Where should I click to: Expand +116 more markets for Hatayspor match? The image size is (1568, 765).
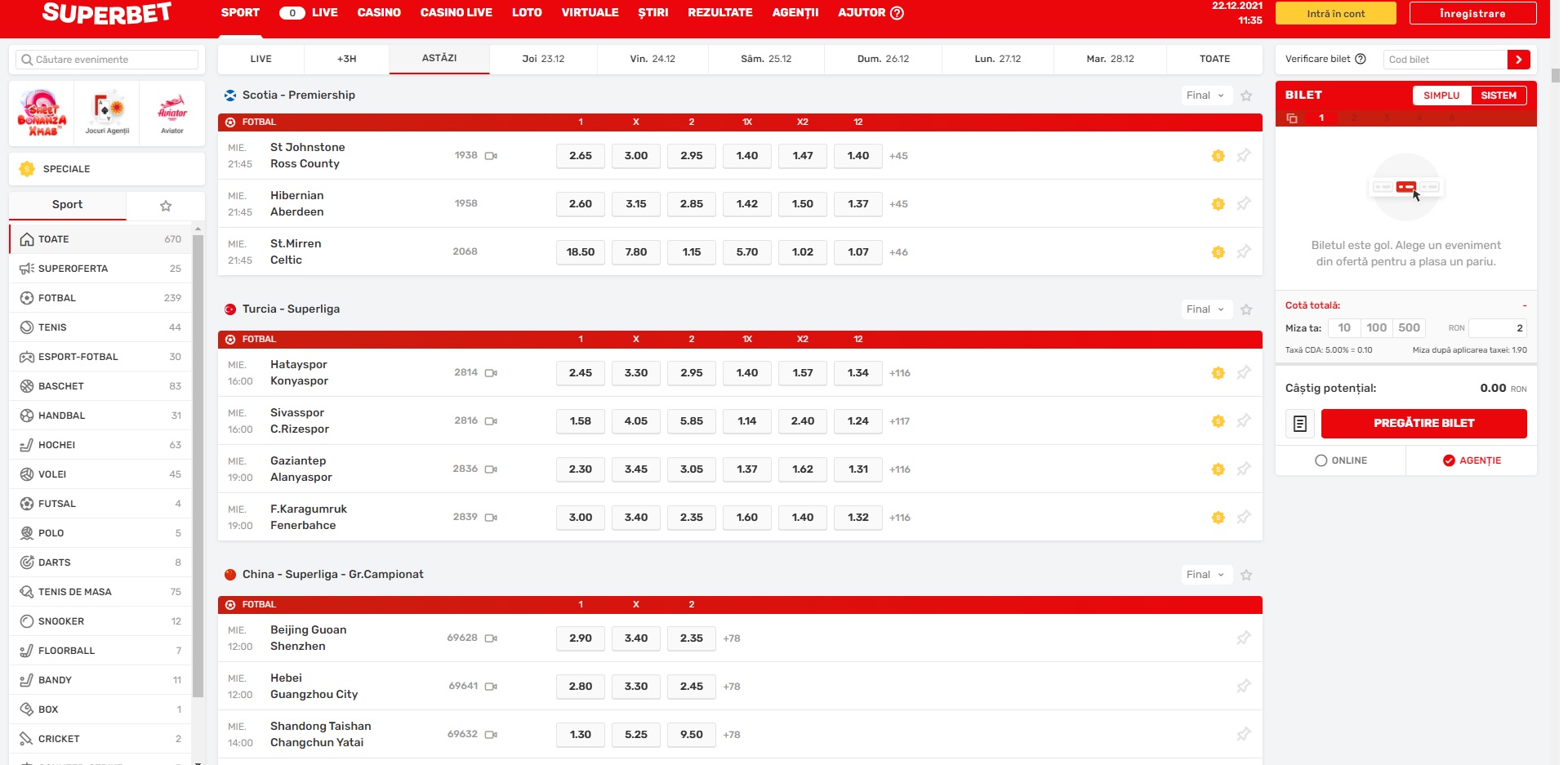point(900,373)
